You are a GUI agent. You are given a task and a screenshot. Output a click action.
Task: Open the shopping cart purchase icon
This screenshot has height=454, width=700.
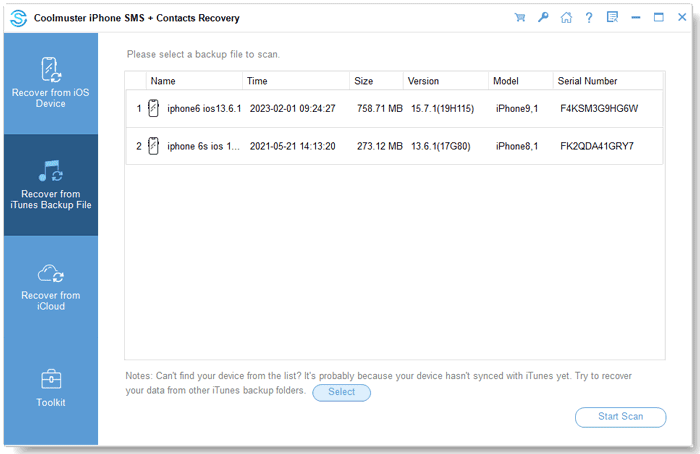[x=520, y=17]
